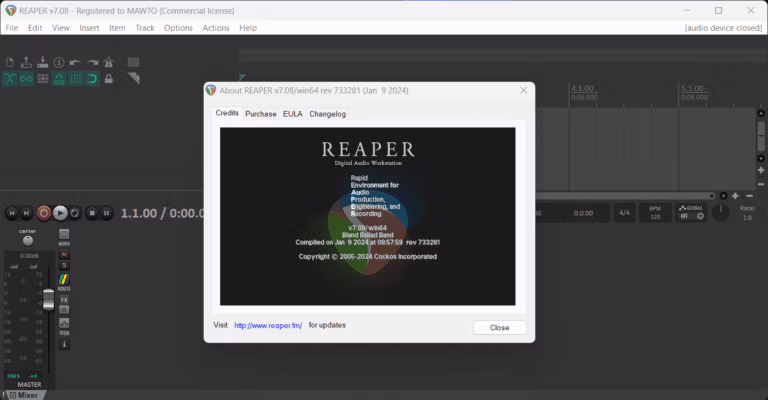
Task: Mute the master track with M button
Action: tap(64, 254)
